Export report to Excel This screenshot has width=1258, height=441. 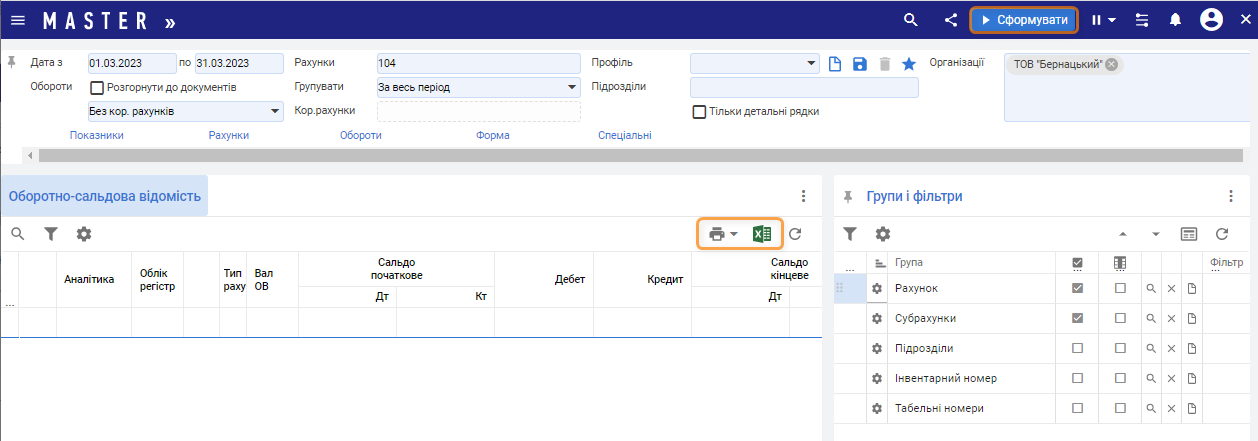tap(762, 234)
